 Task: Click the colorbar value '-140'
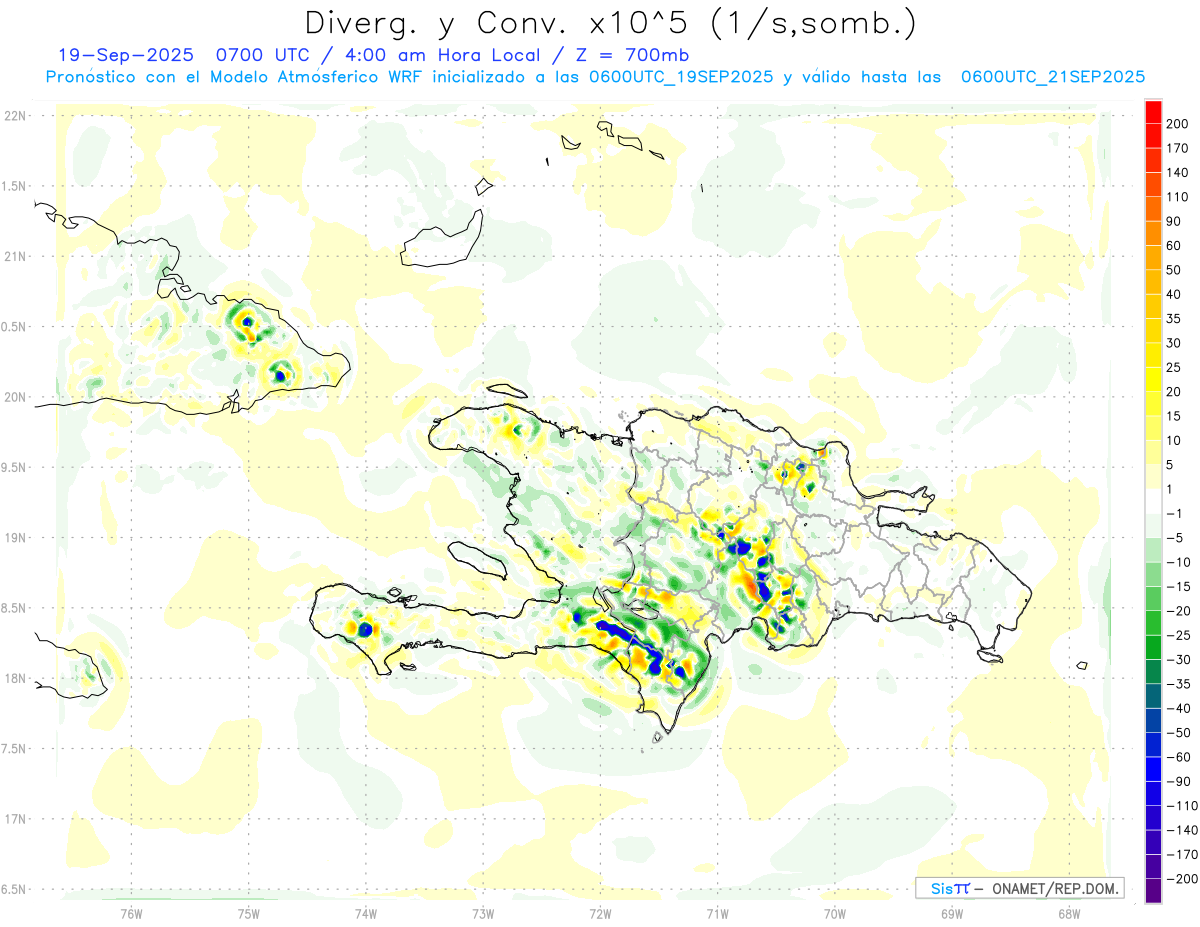pos(1181,829)
